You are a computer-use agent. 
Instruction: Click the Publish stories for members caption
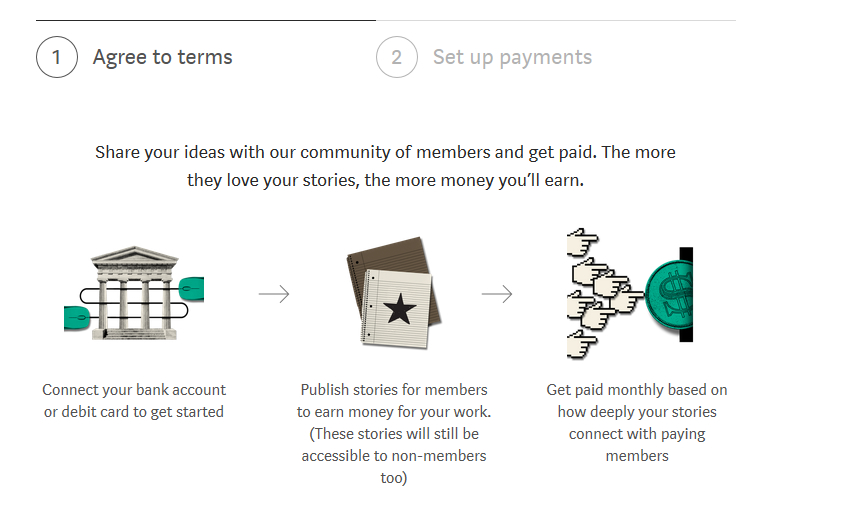coord(394,433)
